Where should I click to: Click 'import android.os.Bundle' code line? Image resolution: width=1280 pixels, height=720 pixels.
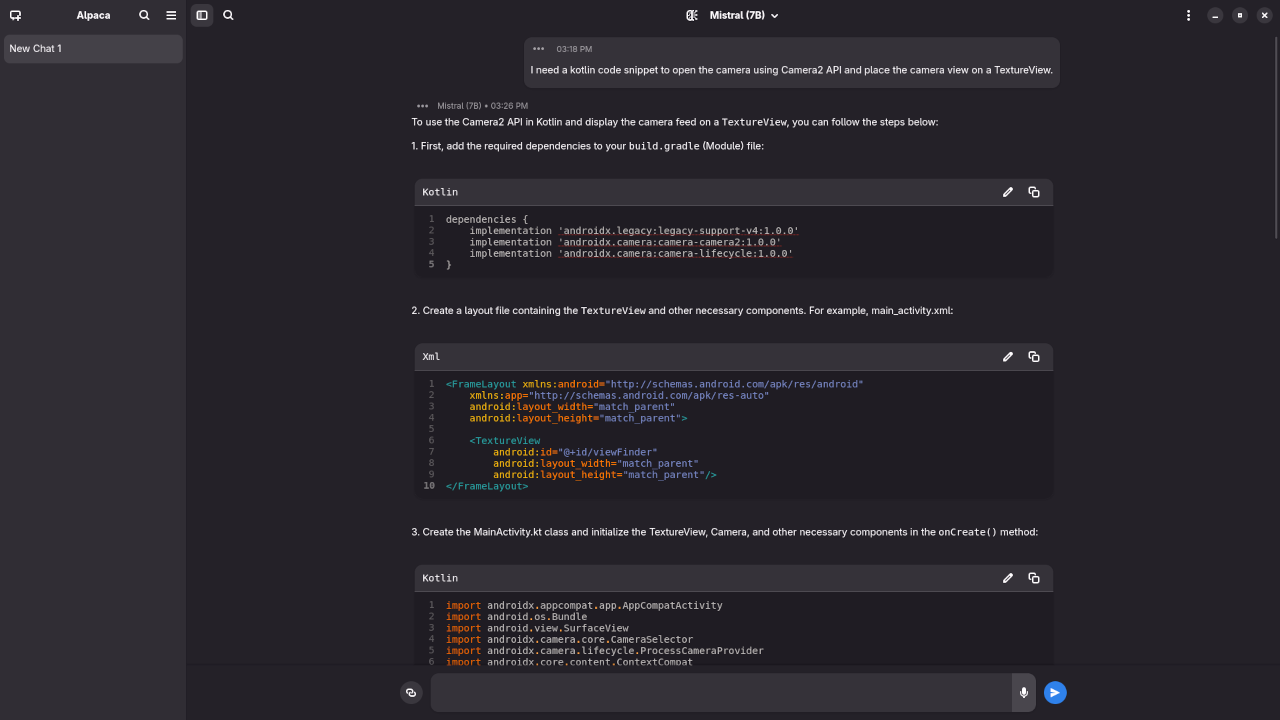[x=516, y=617]
